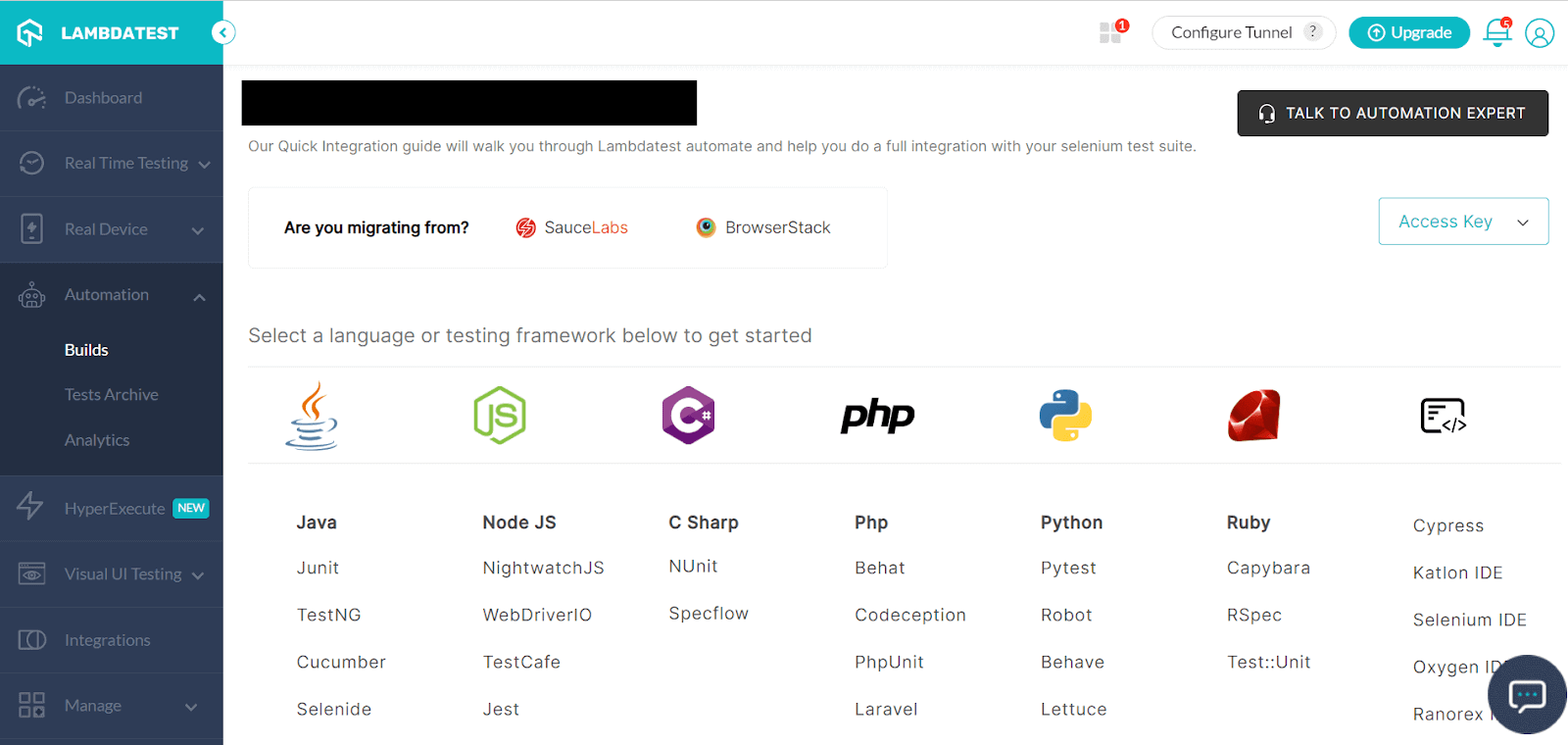Screen dimensions: 1568x745
Task: Select the Node JS logo
Action: (500, 415)
